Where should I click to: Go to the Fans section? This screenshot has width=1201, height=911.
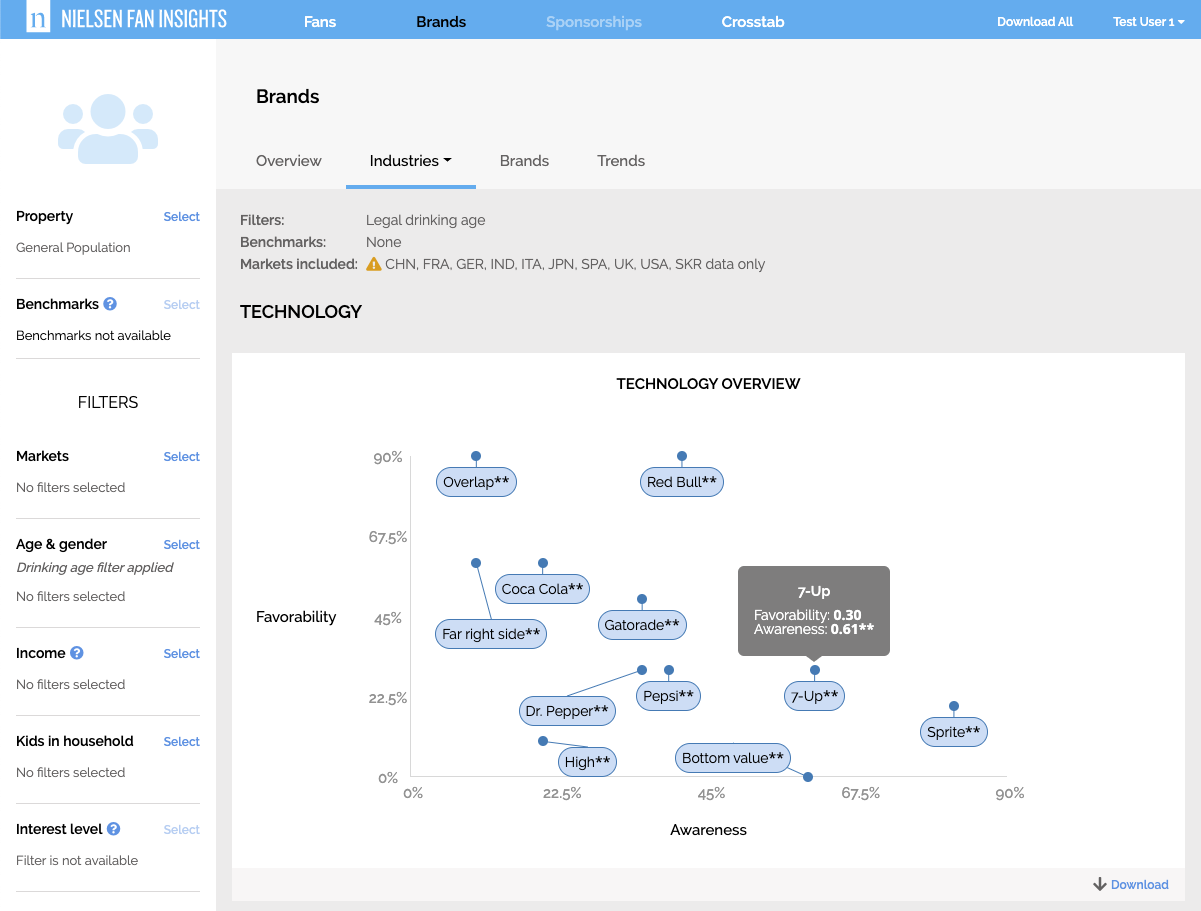(x=320, y=21)
